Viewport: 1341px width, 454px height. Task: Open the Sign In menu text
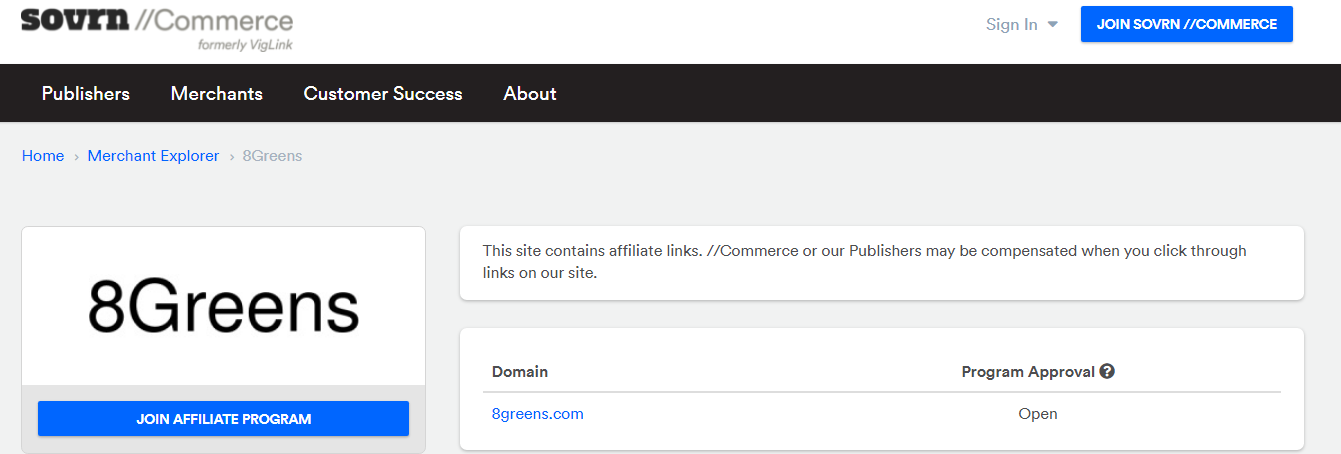point(1011,25)
